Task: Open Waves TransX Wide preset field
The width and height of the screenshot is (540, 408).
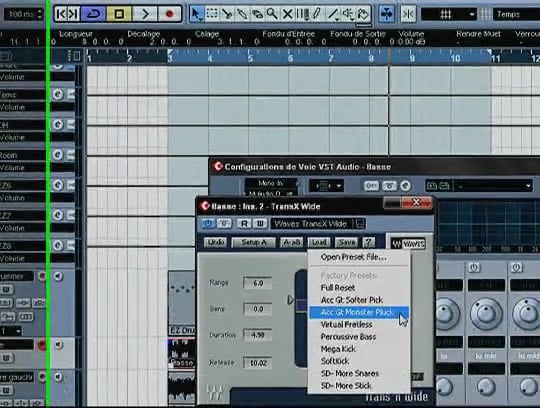Action: (x=312, y=224)
